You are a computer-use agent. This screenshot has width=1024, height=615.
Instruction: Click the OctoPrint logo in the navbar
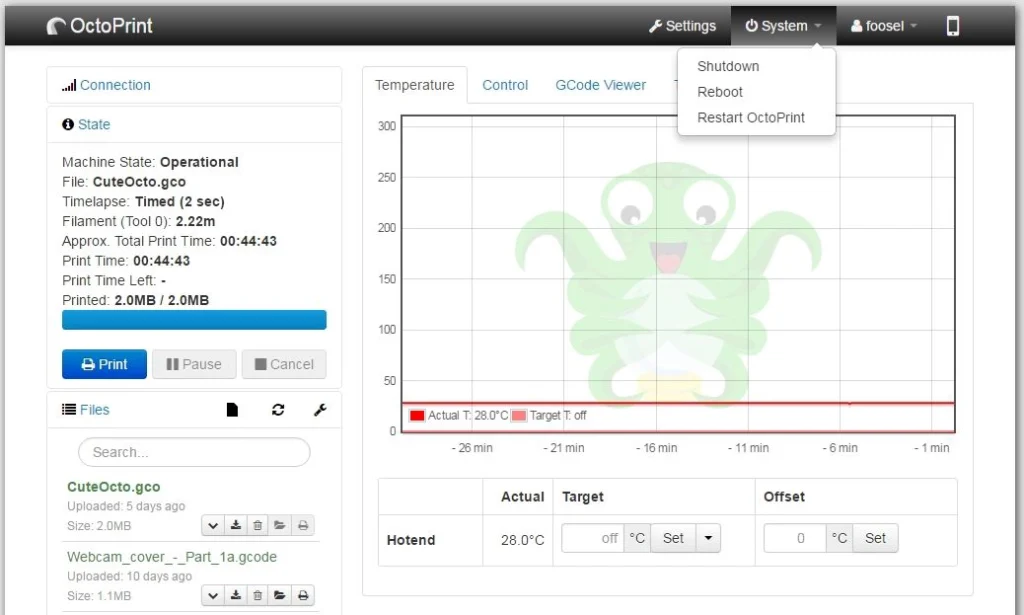tap(99, 25)
